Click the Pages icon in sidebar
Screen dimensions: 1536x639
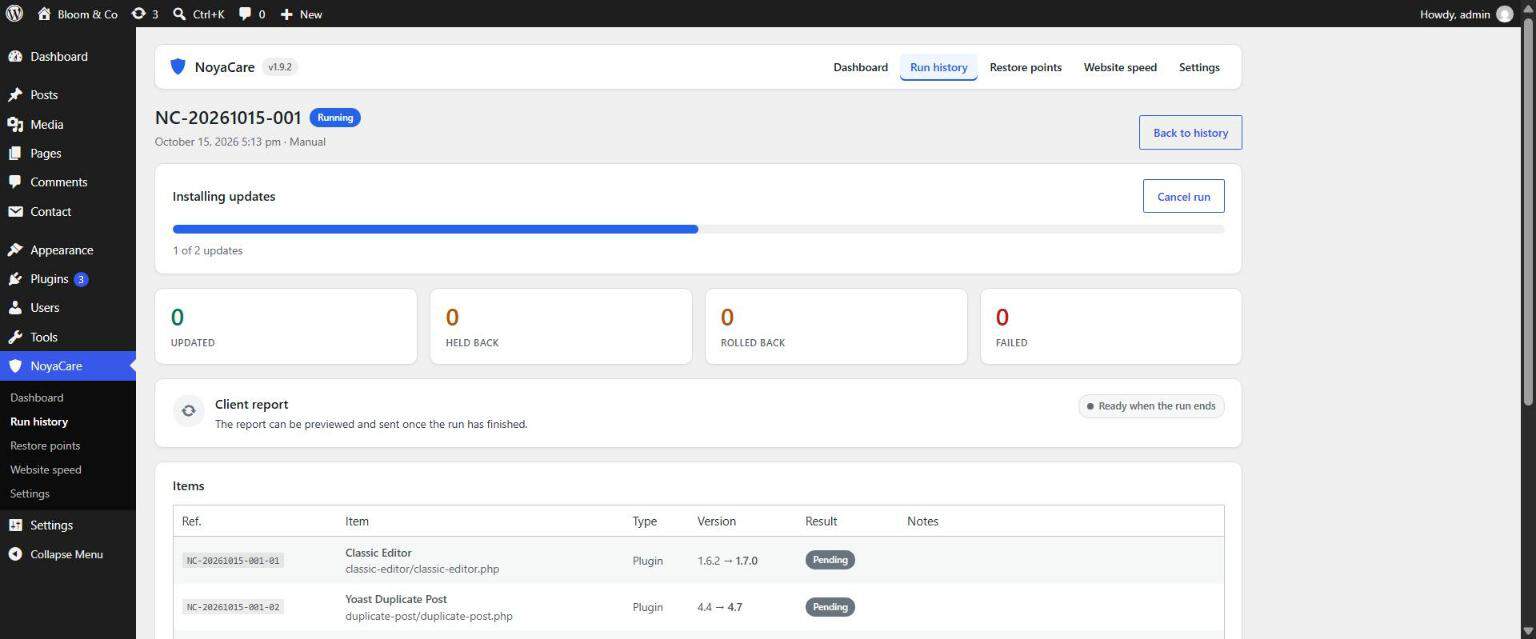tap(15, 154)
